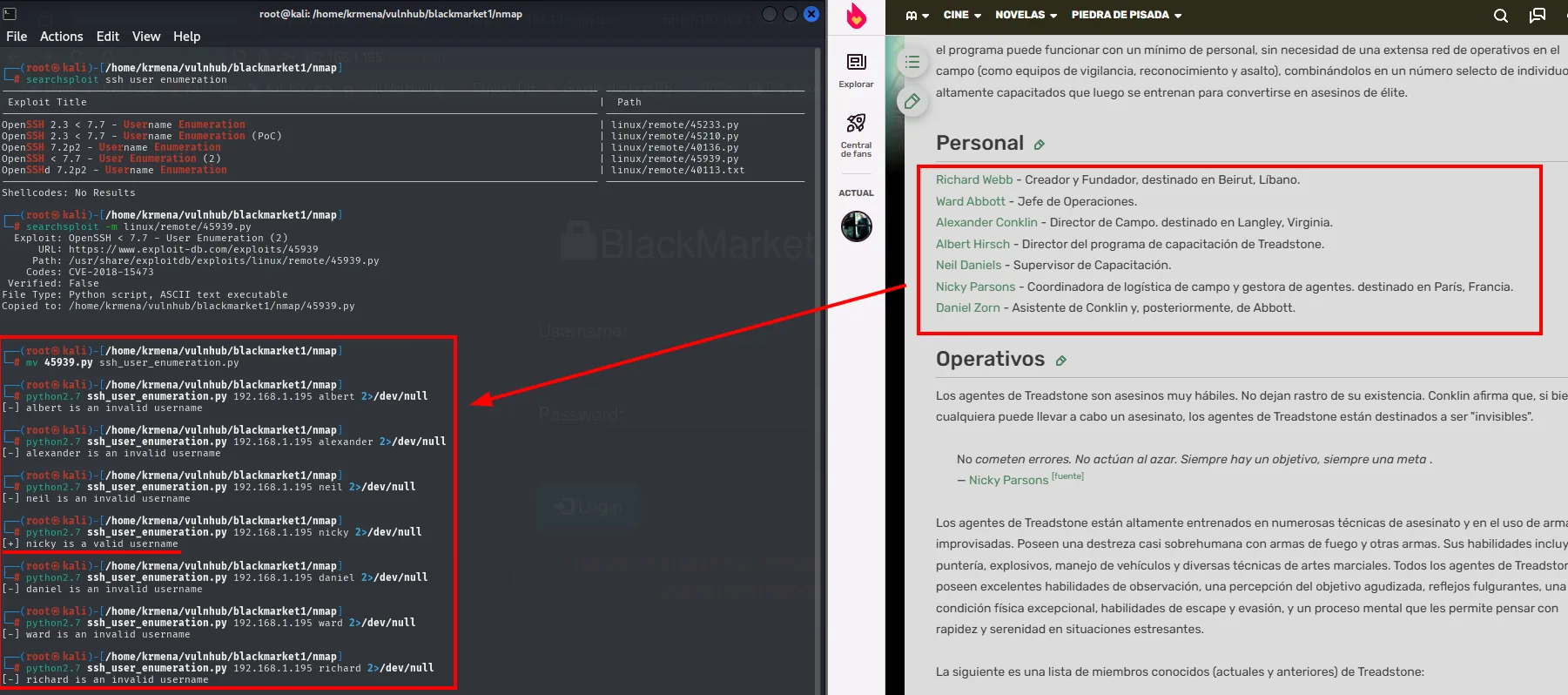The width and height of the screenshot is (1568, 695).
Task: Open the ACTUAL wiki thumbnail
Action: (857, 226)
